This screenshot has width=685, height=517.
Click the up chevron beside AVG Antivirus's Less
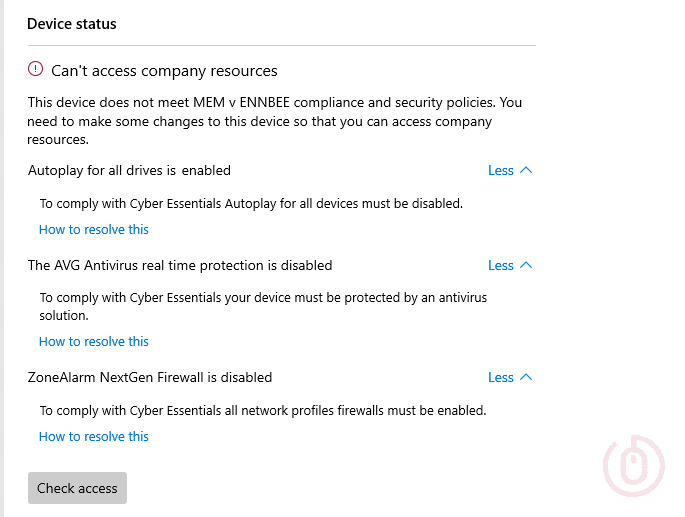[527, 265]
